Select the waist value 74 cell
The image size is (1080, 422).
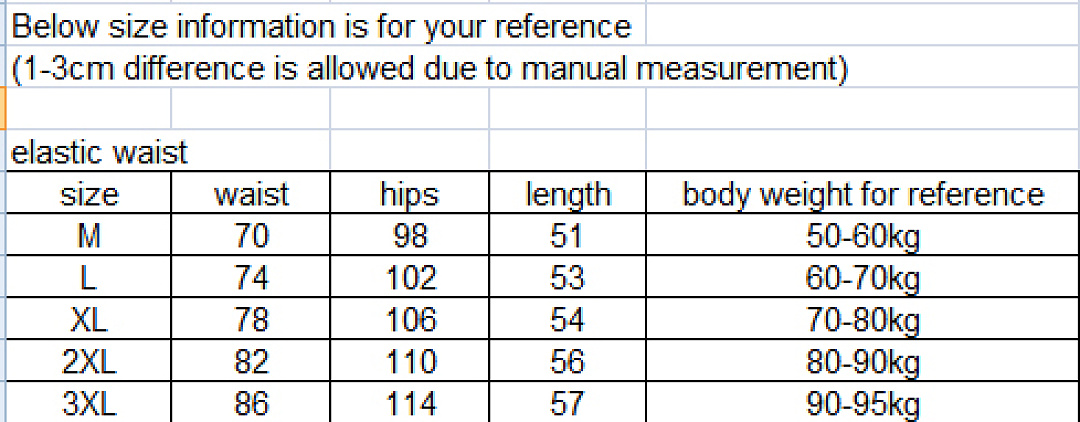click(x=251, y=279)
